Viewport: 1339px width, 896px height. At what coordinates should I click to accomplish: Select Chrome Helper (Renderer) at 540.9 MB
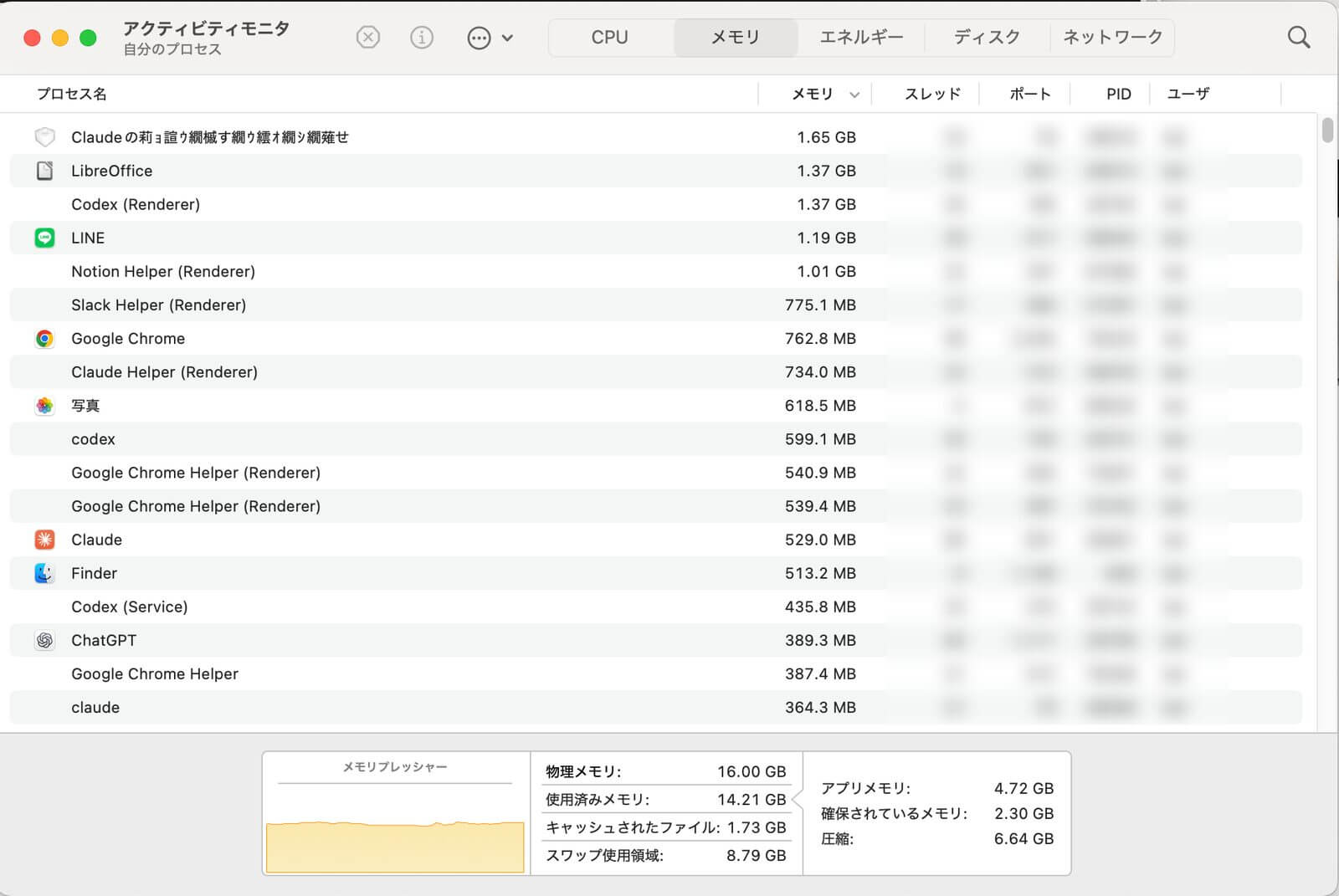point(656,473)
